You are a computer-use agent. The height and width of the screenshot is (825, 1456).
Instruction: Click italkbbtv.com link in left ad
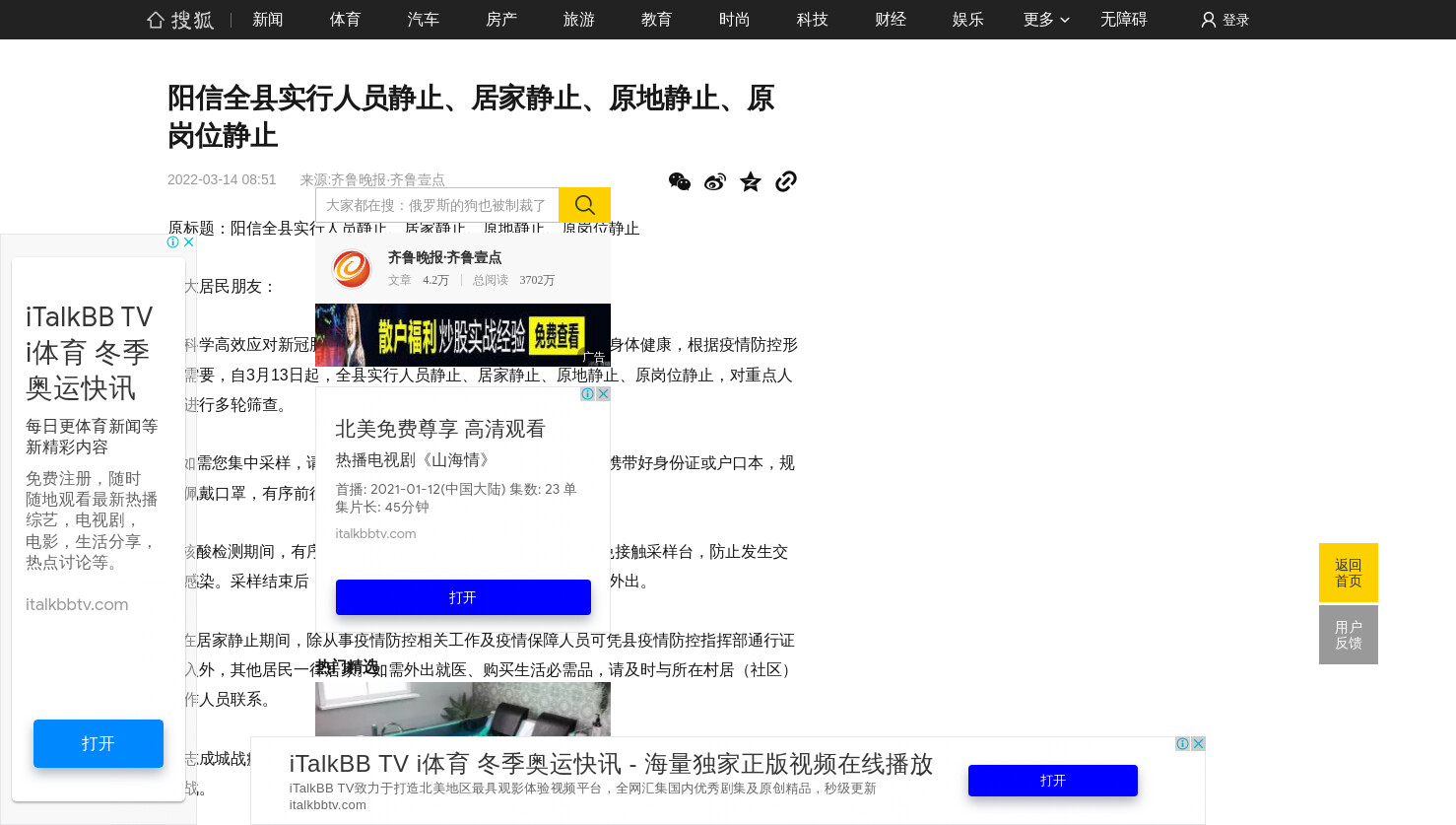[77, 604]
